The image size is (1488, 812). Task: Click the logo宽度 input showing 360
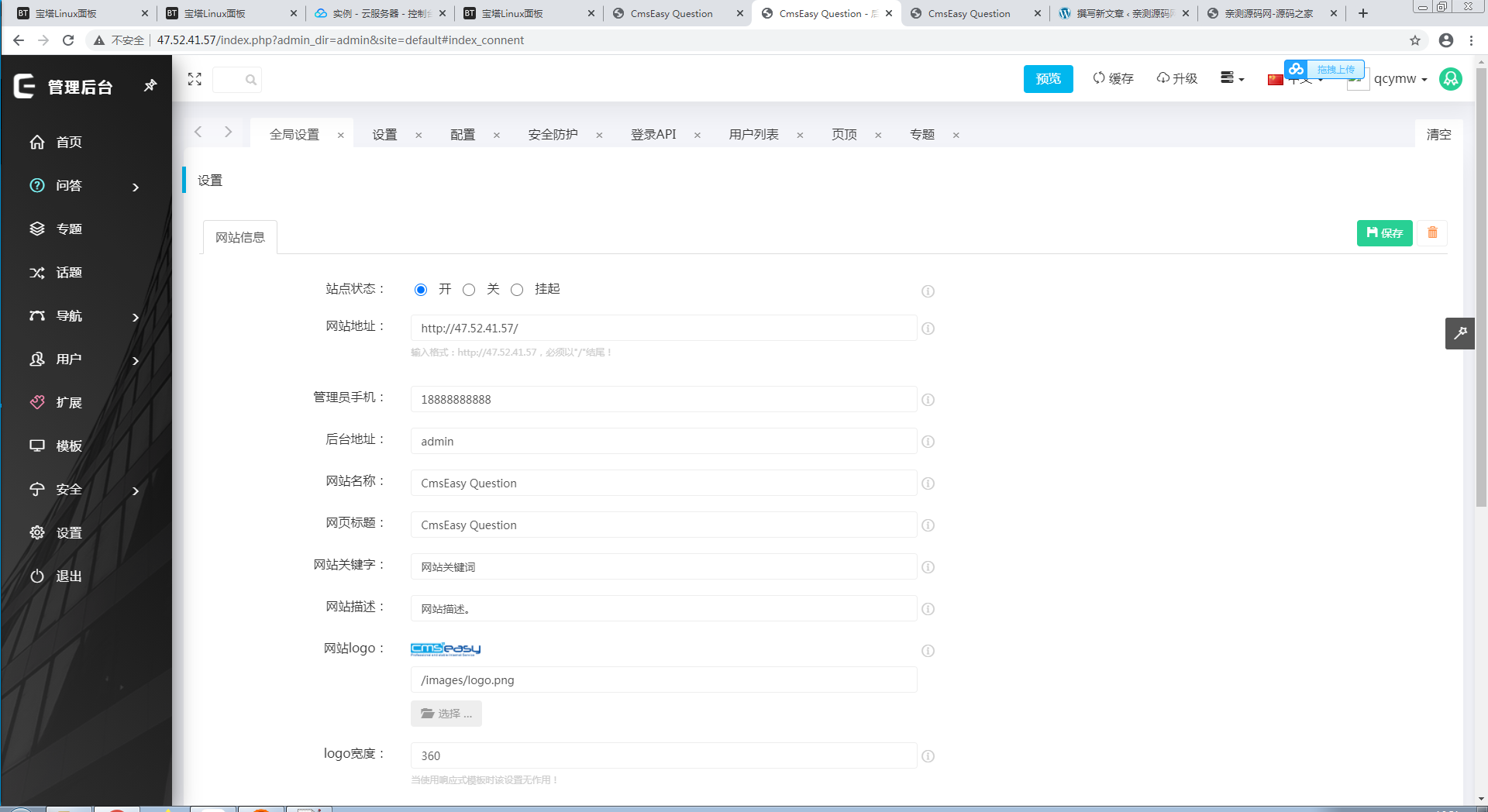click(x=664, y=755)
